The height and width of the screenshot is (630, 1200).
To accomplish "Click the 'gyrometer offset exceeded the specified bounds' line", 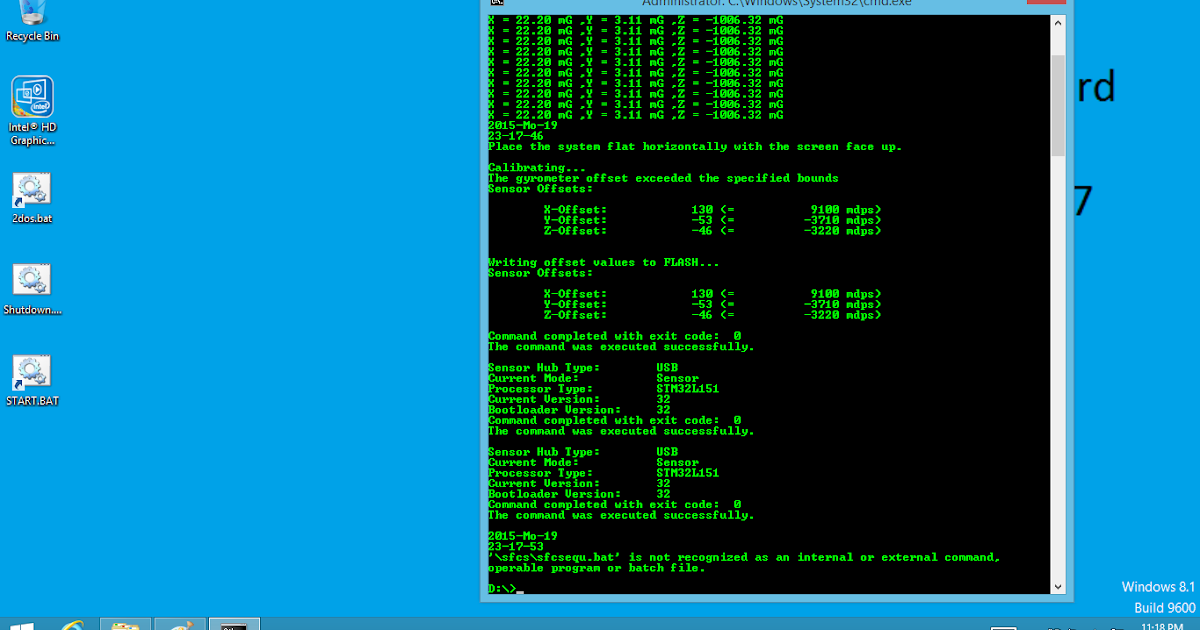I will 663,178.
